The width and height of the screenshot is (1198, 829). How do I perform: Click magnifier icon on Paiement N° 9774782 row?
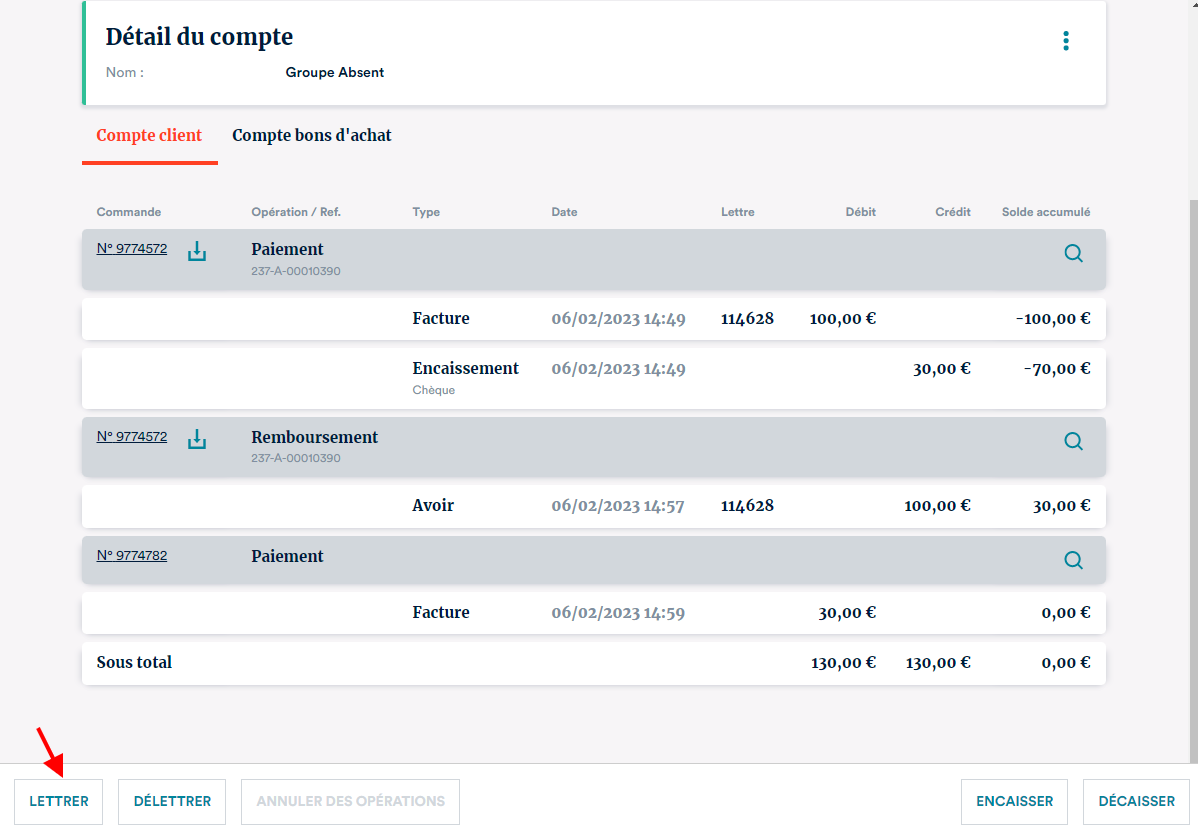click(x=1073, y=560)
